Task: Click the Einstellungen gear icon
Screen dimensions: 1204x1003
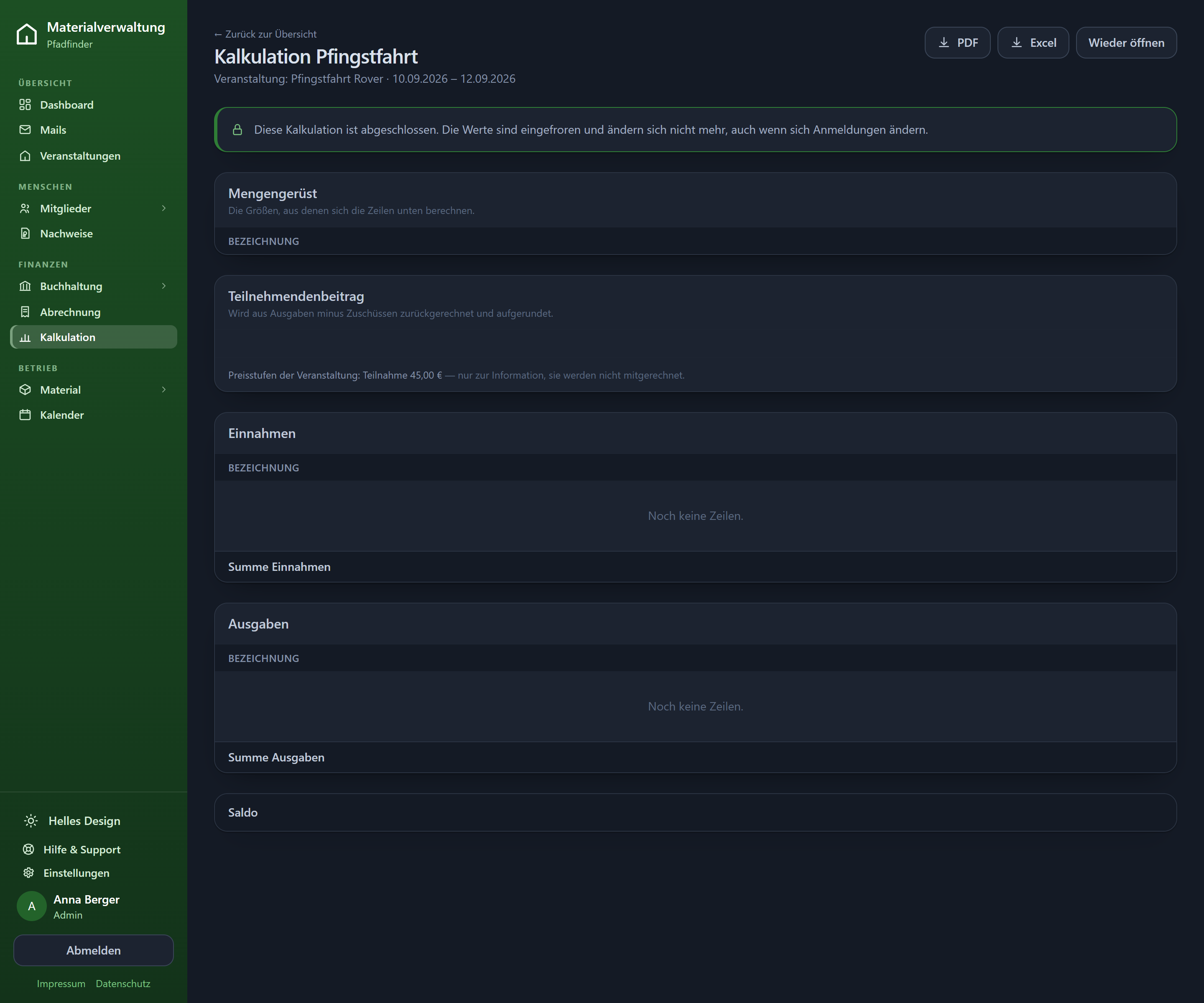Action: pyautogui.click(x=29, y=873)
